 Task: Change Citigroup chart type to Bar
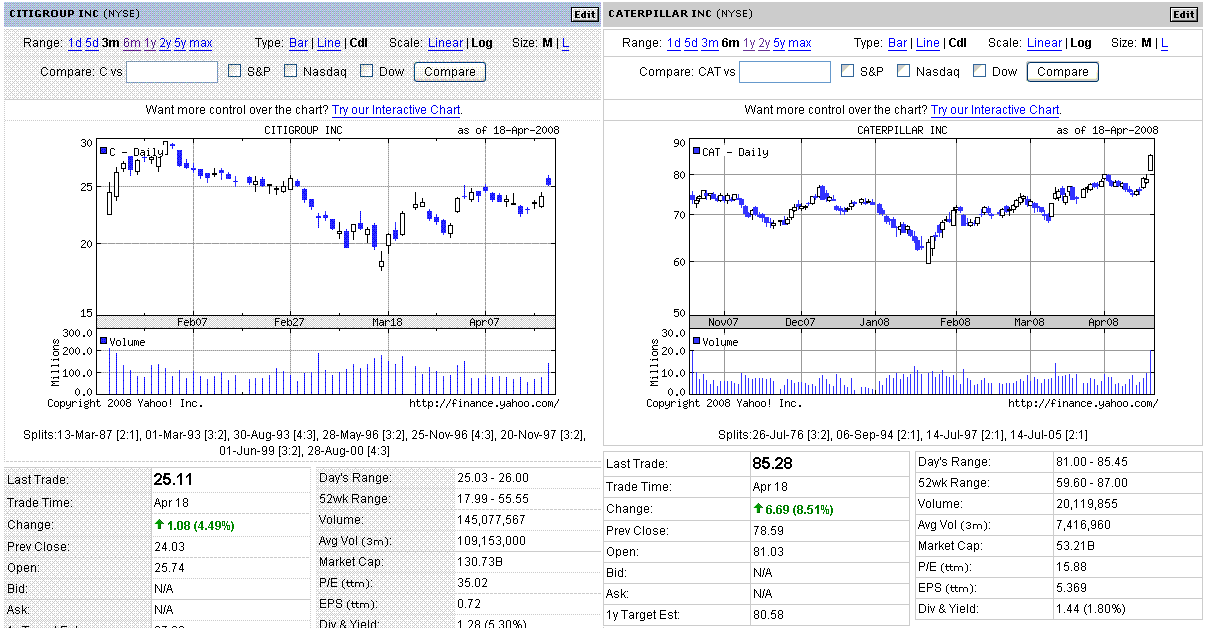(x=298, y=43)
